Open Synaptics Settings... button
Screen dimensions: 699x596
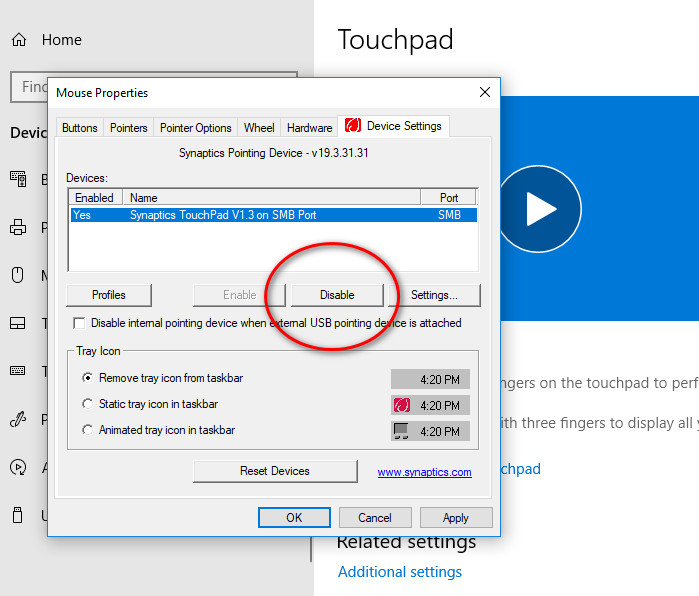point(434,295)
